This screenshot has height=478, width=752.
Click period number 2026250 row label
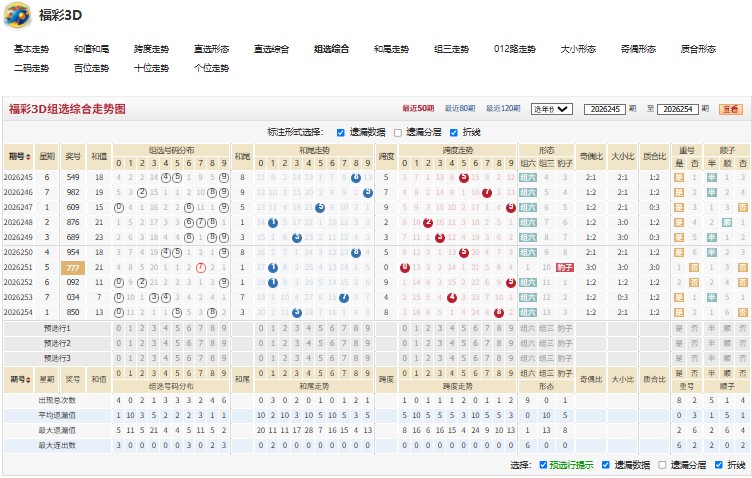click(18, 252)
